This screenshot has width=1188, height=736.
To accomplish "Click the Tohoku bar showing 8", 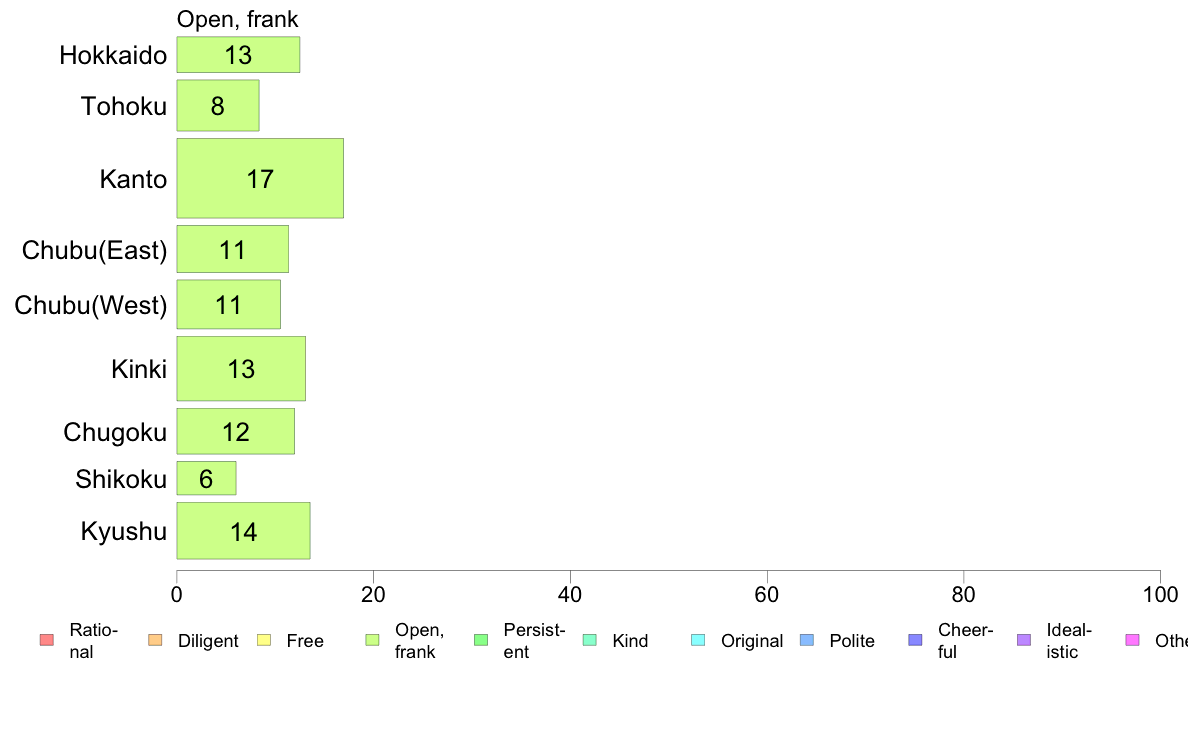I will tap(218, 105).
